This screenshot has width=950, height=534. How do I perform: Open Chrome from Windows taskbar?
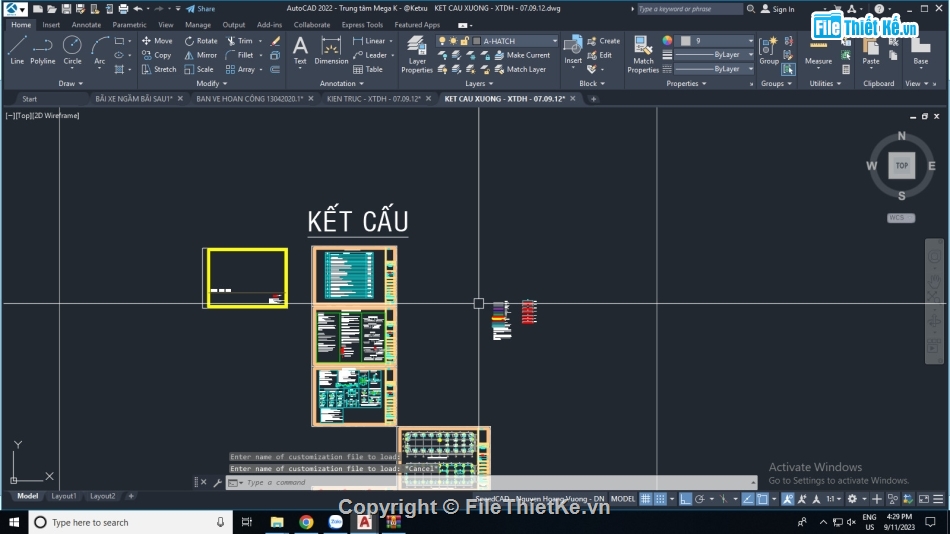(x=306, y=522)
